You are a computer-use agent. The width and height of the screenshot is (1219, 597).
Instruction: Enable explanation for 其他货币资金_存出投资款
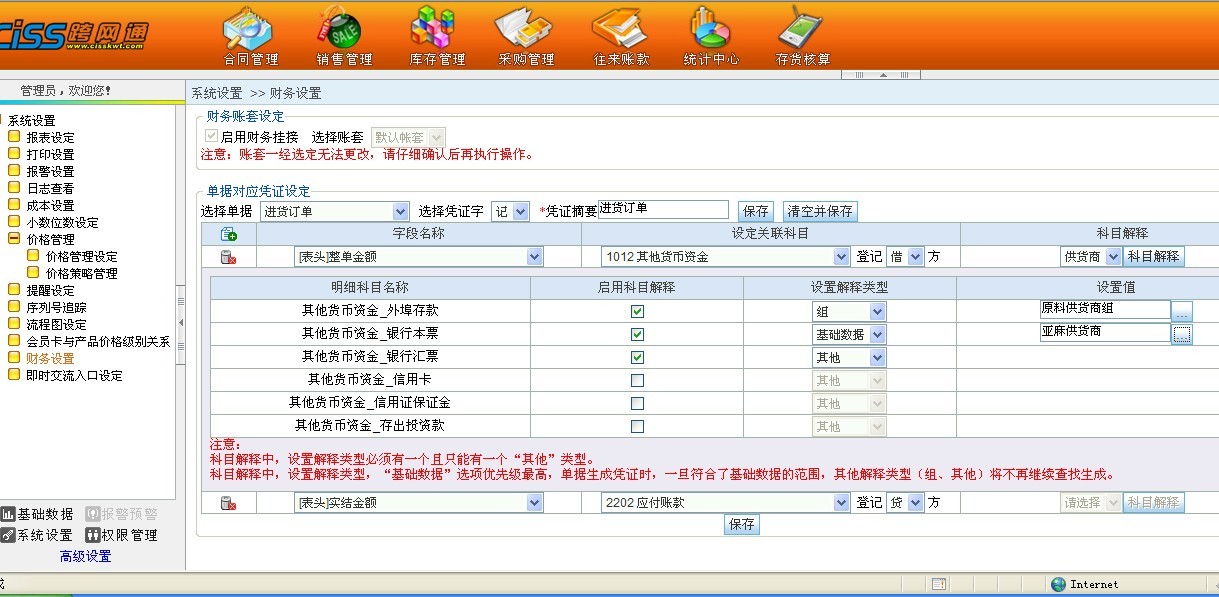coord(637,427)
